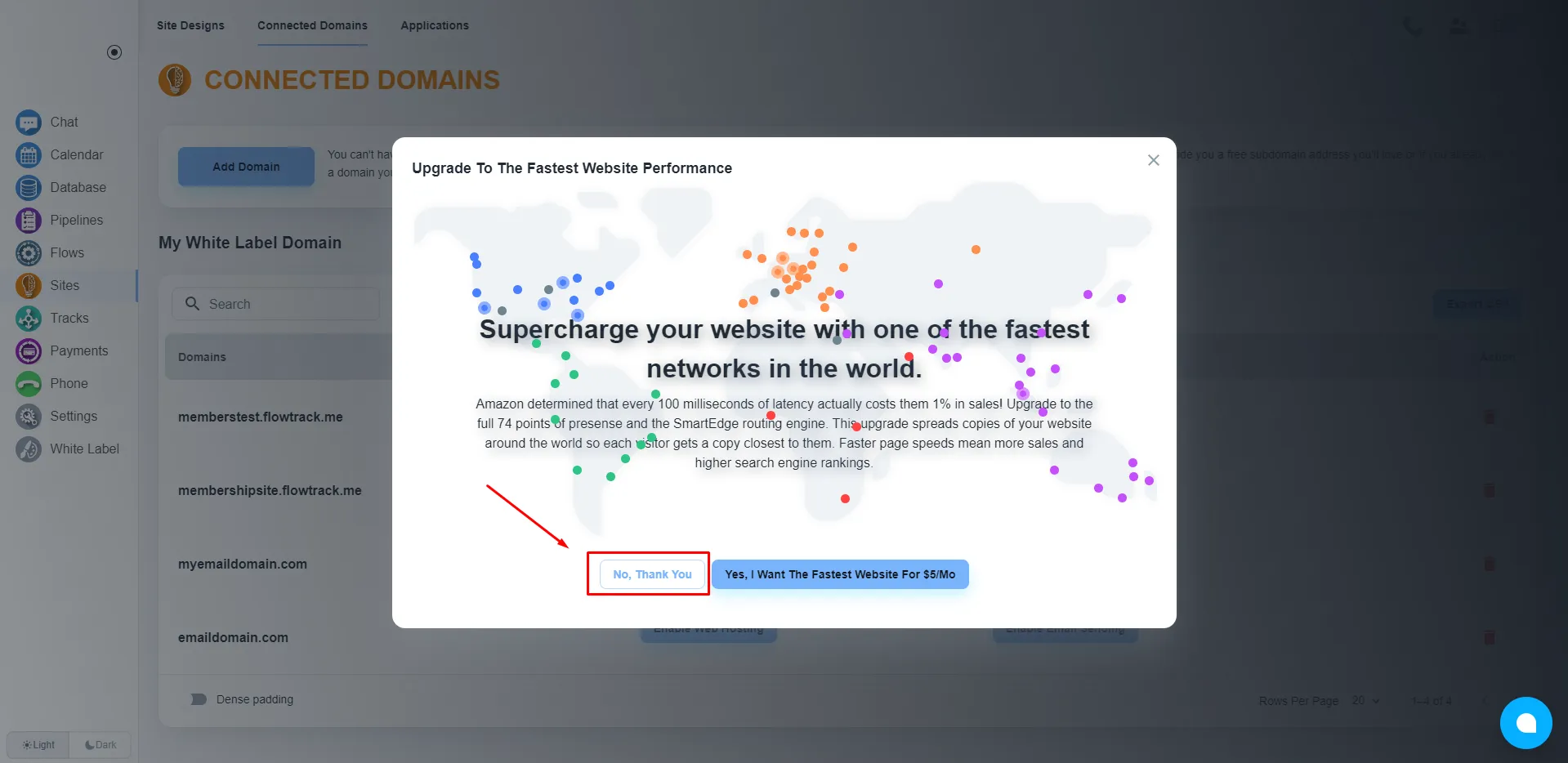Open the live chat bubble widget
The width and height of the screenshot is (1568, 763).
(1526, 723)
